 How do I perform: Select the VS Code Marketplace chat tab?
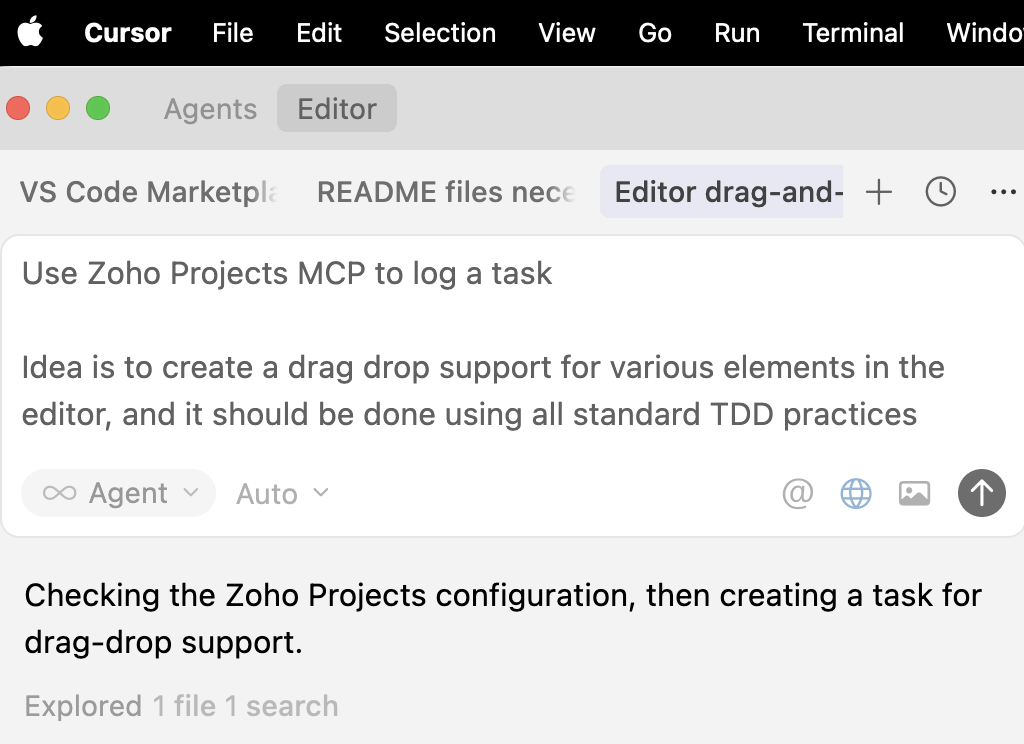148,192
